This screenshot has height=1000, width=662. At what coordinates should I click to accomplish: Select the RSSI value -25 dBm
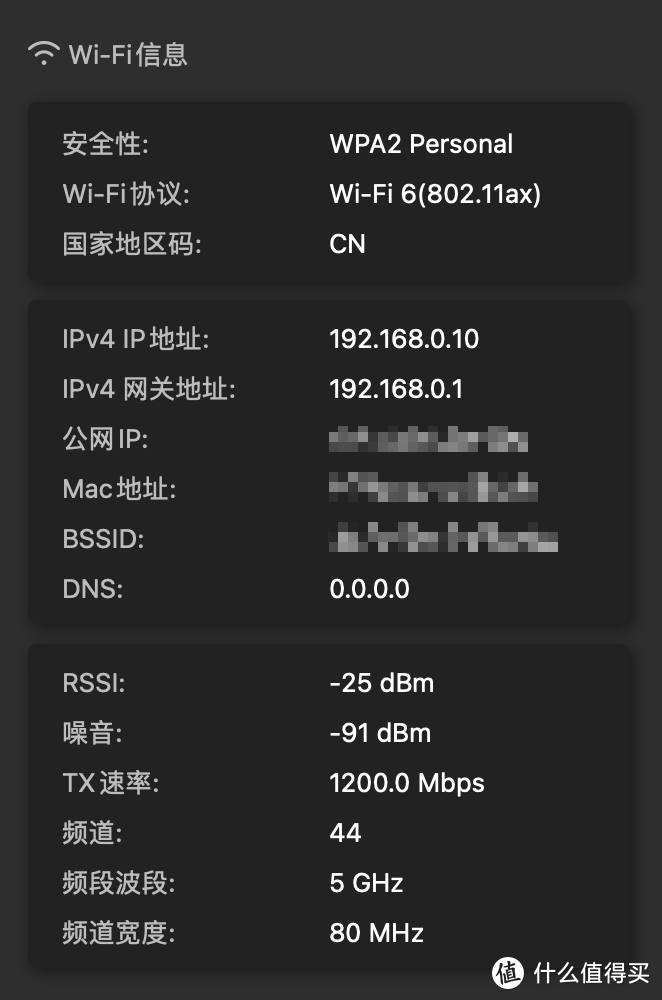pyautogui.click(x=382, y=683)
